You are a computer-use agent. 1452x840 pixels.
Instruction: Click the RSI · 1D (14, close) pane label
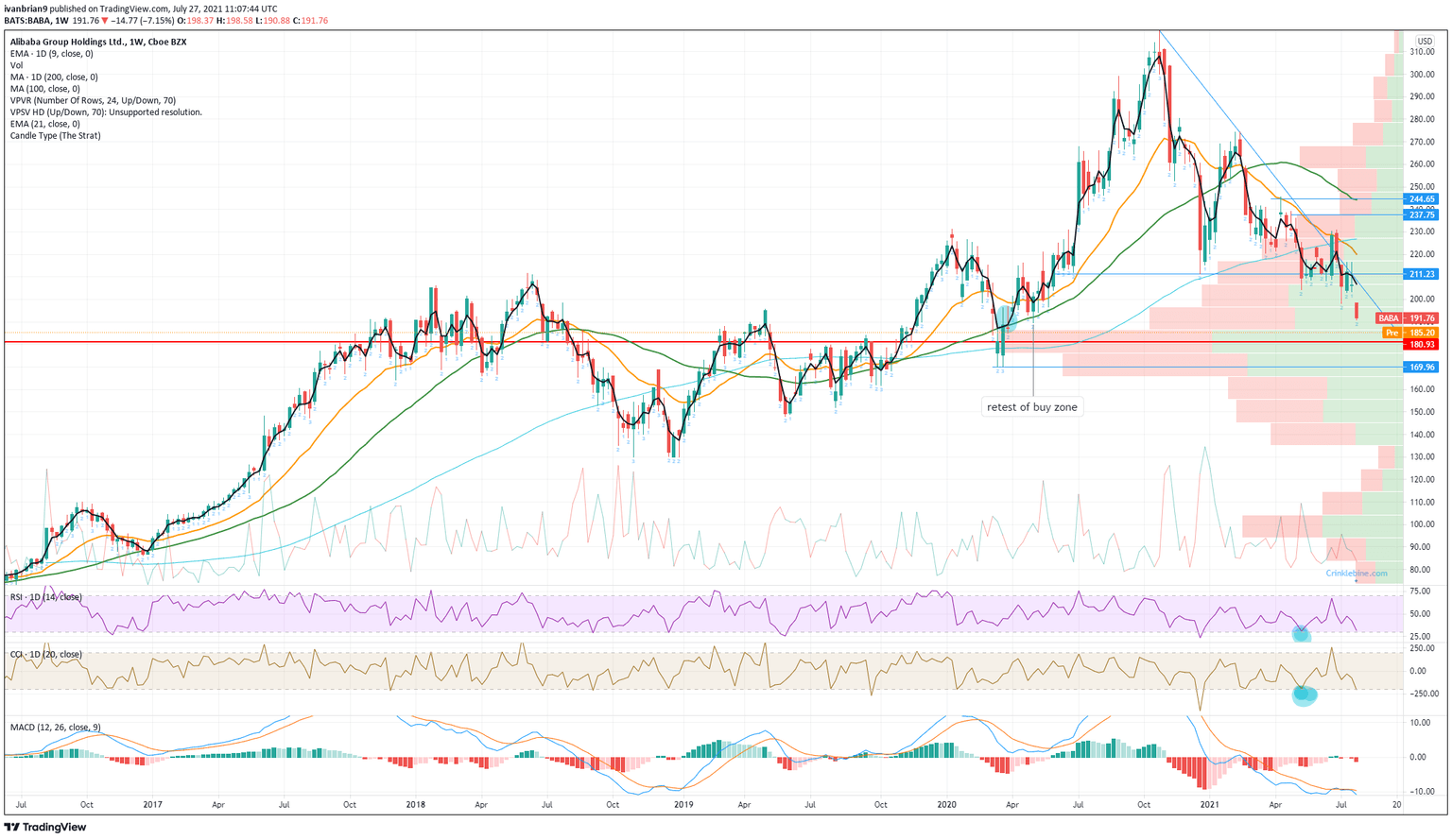(45, 597)
